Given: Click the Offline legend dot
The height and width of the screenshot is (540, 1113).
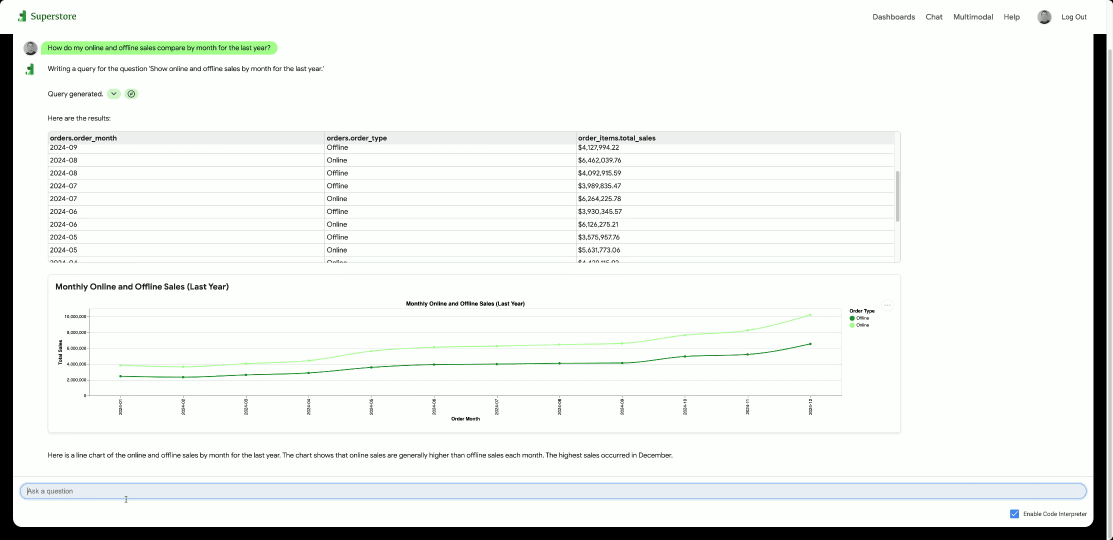Looking at the screenshot, I should coord(852,318).
